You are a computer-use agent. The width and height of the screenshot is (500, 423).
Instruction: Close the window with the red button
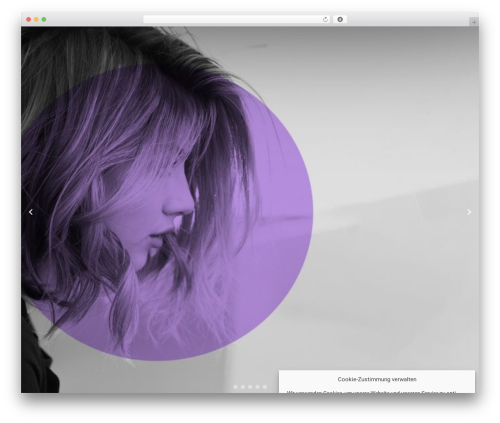point(29,20)
